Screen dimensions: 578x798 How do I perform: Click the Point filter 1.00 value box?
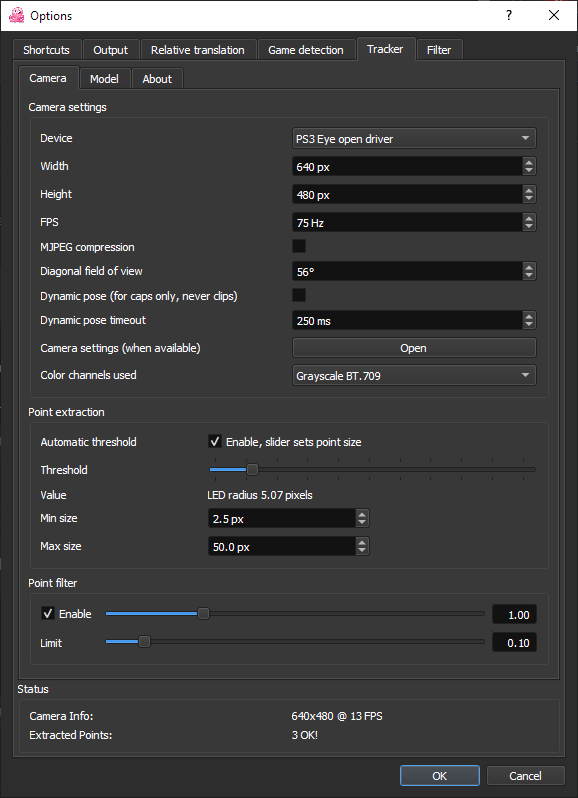tap(514, 615)
